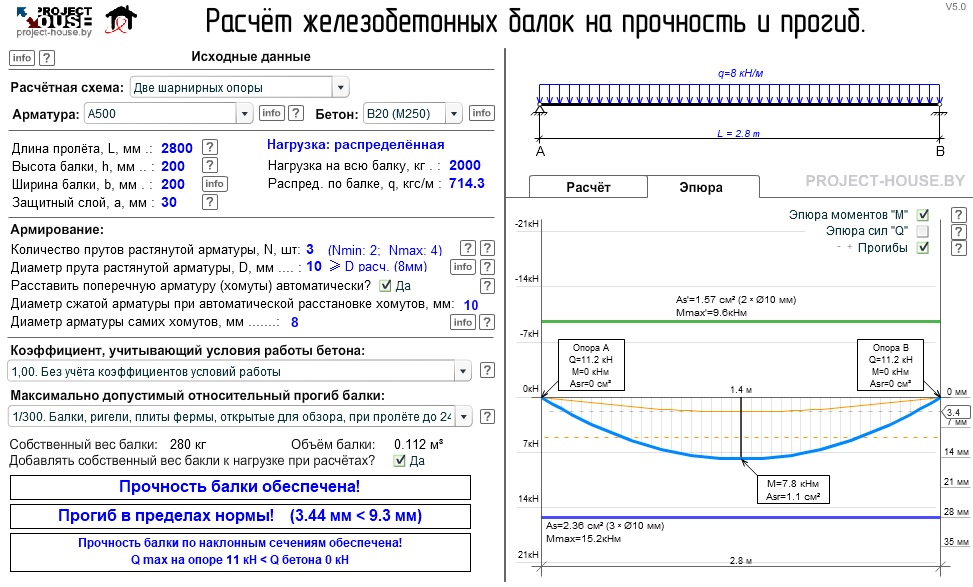
Task: Click last question mark in Количество прутов row
Action: pos(488,248)
